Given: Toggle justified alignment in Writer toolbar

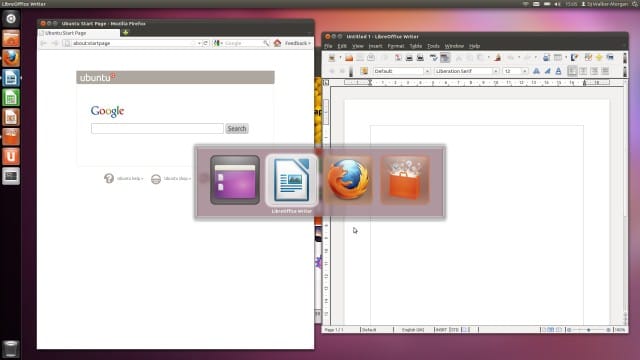Looking at the screenshot, I should pos(605,71).
